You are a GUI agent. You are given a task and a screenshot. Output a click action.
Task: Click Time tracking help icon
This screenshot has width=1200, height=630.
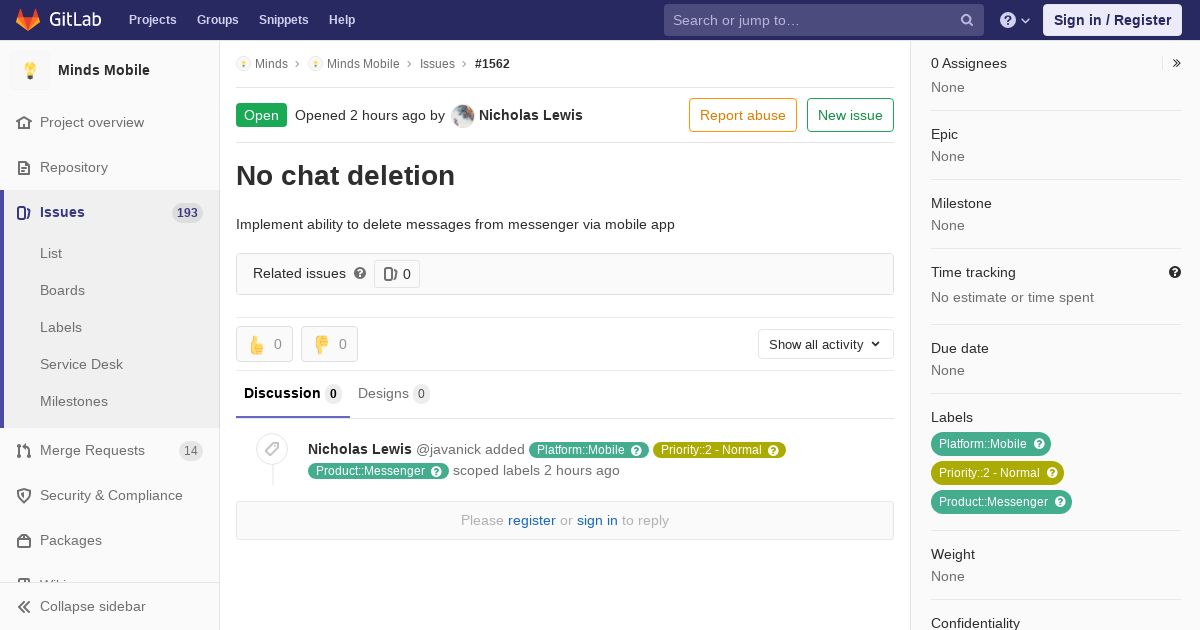click(1175, 272)
